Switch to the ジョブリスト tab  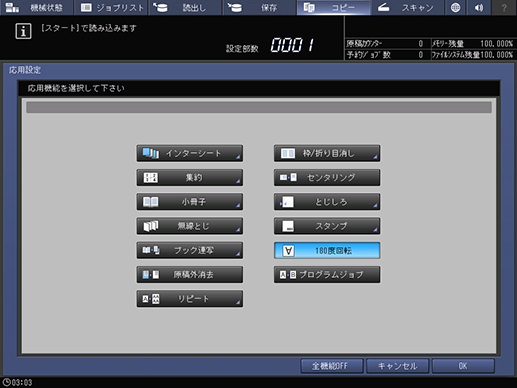111,7
